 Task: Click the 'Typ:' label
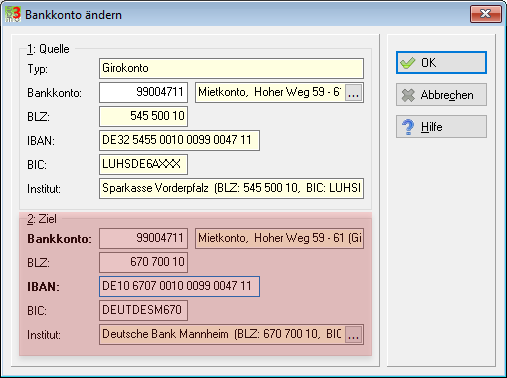[37, 69]
